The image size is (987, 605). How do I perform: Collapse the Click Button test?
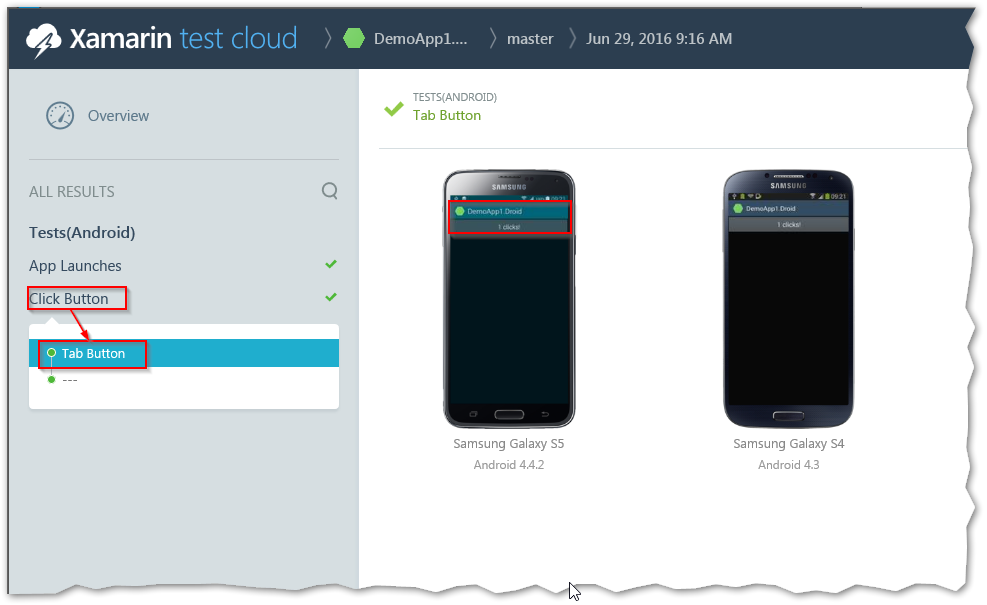click(69, 298)
